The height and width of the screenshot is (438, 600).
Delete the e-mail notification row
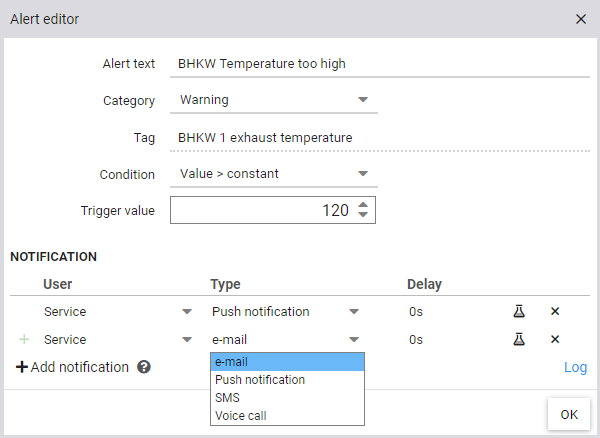pos(555,340)
